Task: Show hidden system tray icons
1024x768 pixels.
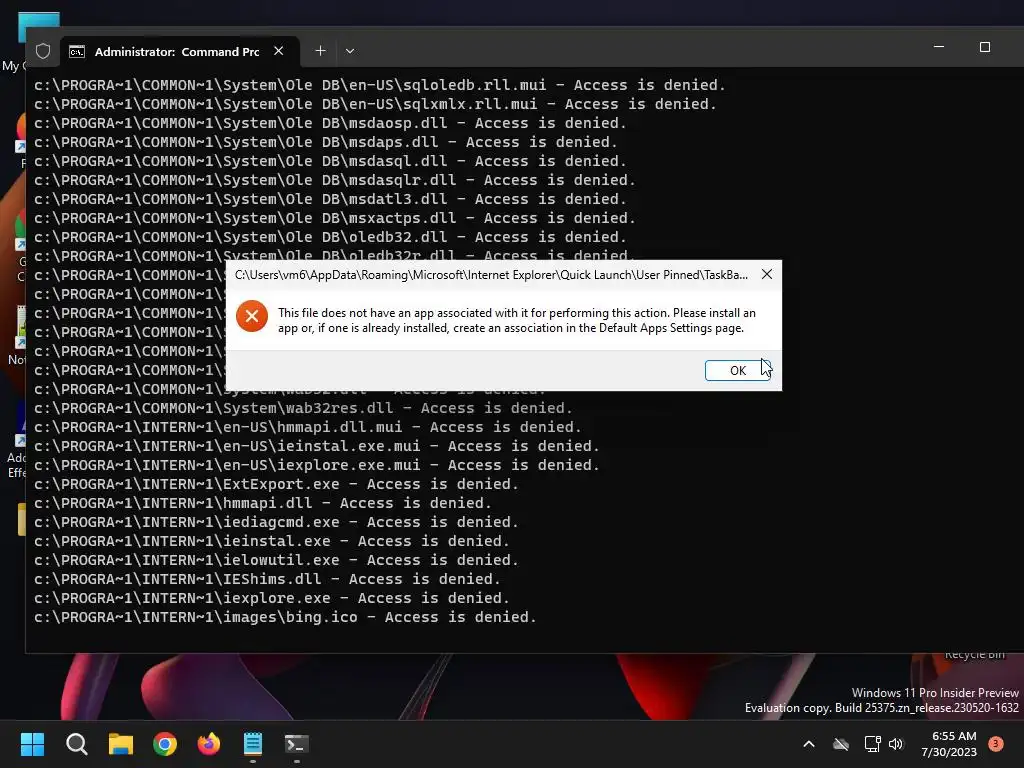Action: click(x=808, y=744)
